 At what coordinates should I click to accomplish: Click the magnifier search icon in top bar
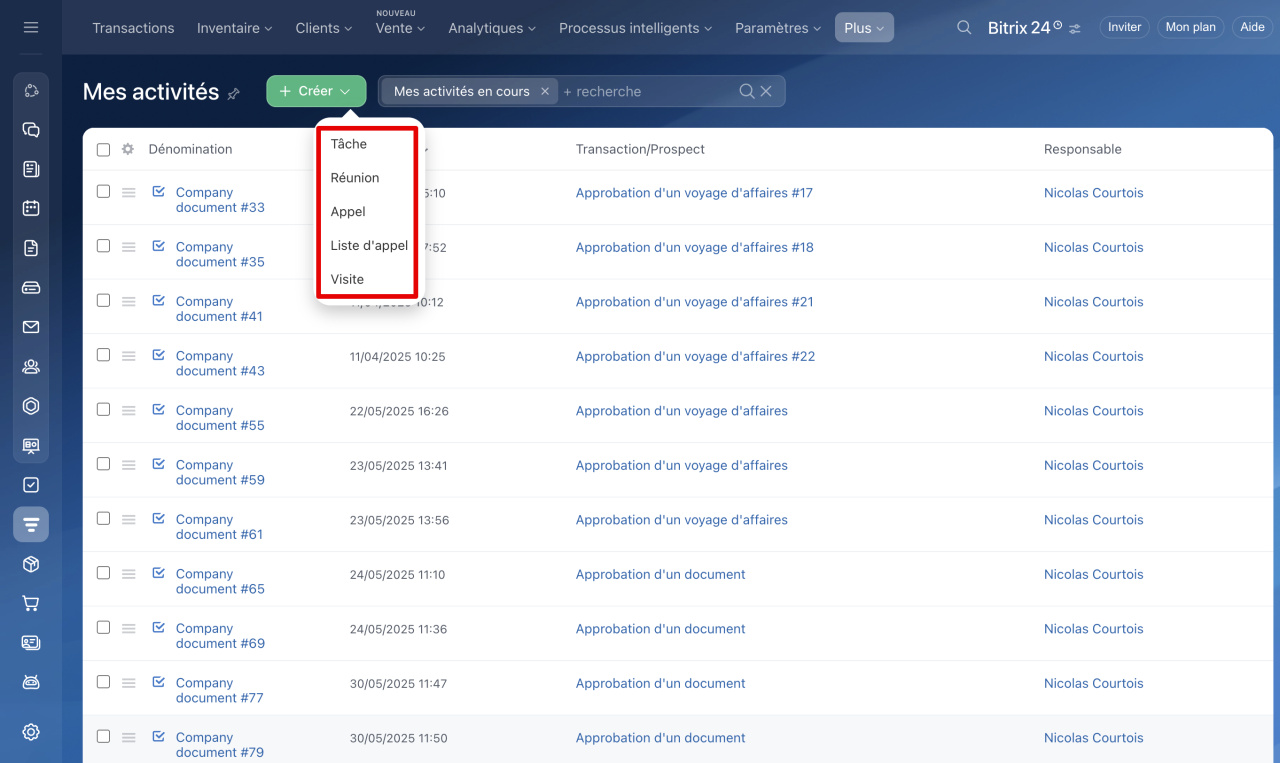pyautogui.click(x=964, y=28)
